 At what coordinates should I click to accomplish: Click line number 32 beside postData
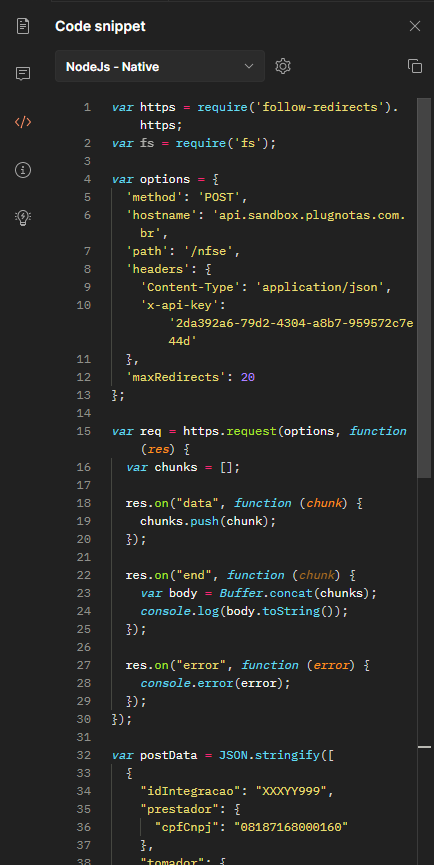click(84, 755)
